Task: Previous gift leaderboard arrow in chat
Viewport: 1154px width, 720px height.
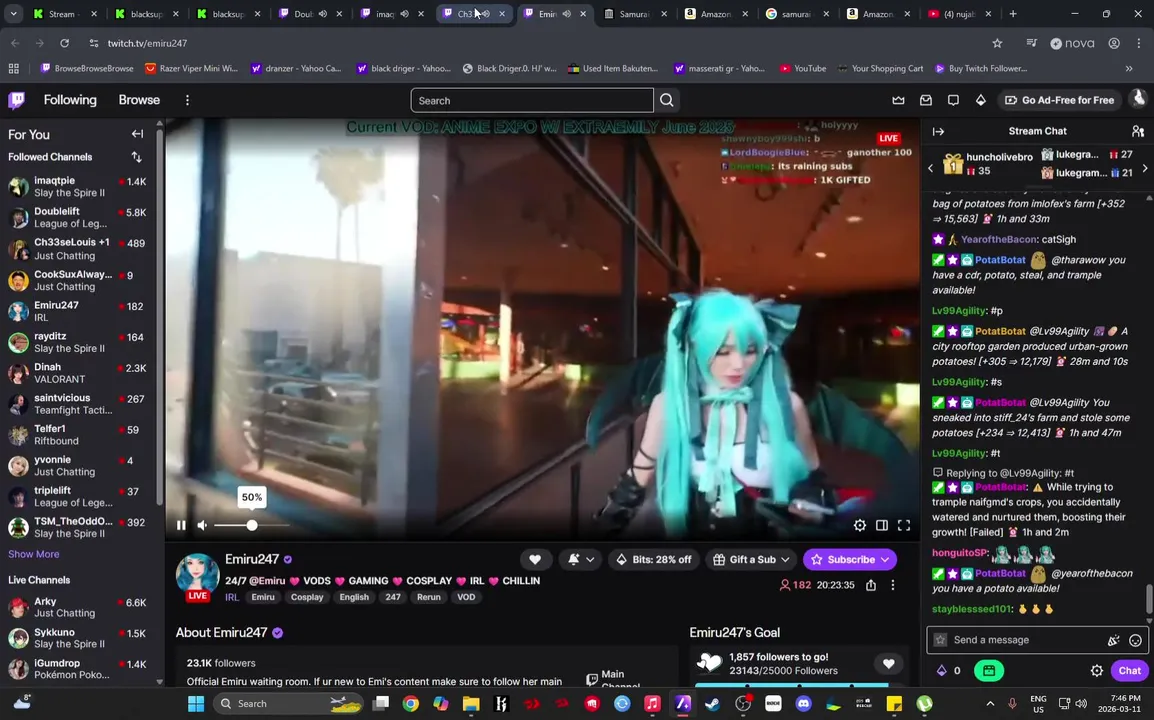Action: tap(930, 168)
